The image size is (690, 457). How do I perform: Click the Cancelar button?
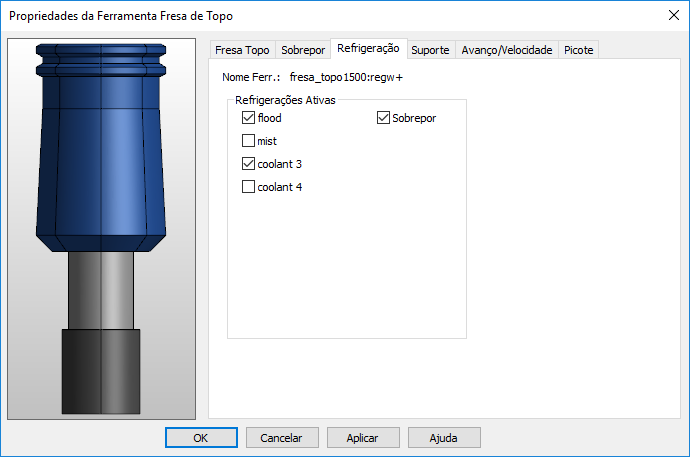click(x=282, y=438)
